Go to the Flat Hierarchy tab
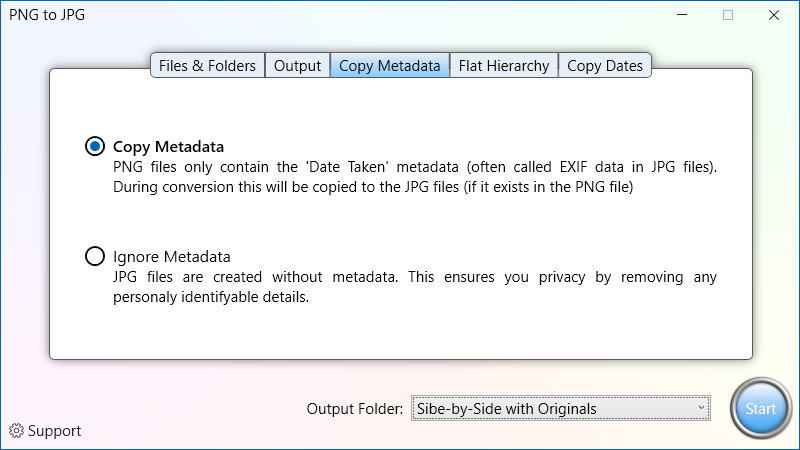 point(504,66)
